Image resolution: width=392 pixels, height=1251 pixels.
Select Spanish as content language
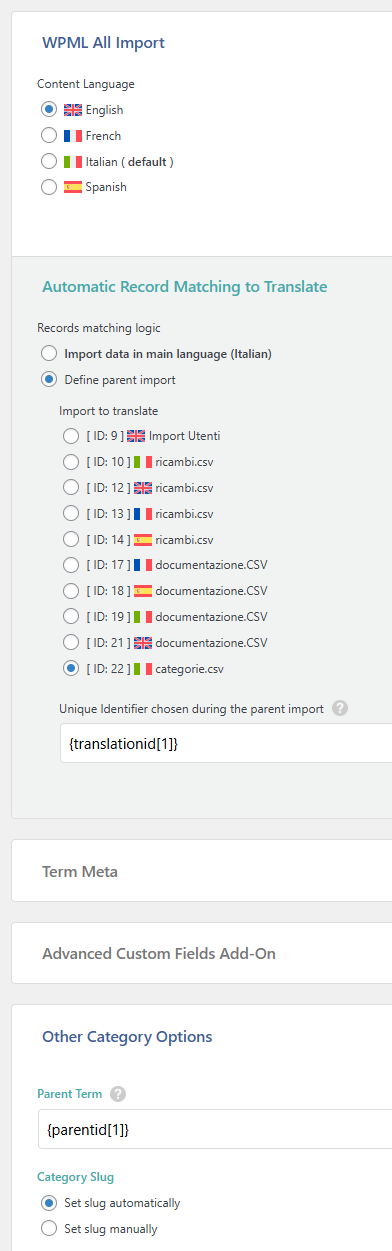coord(49,187)
